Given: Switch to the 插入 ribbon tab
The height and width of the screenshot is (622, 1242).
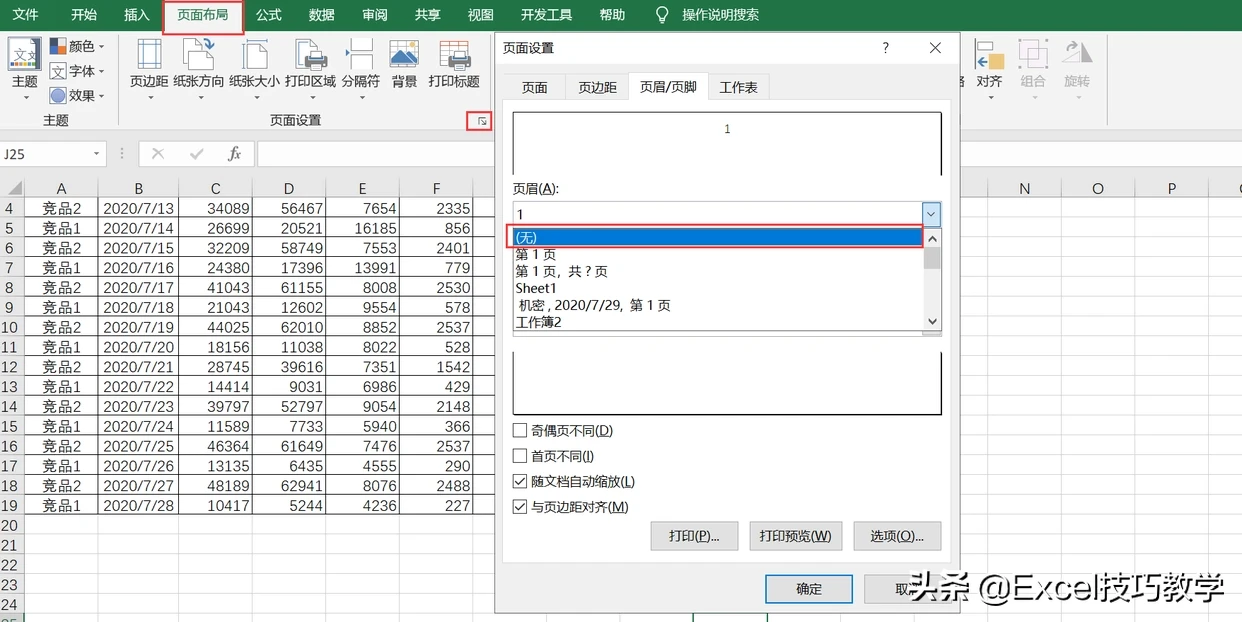Looking at the screenshot, I should [137, 15].
